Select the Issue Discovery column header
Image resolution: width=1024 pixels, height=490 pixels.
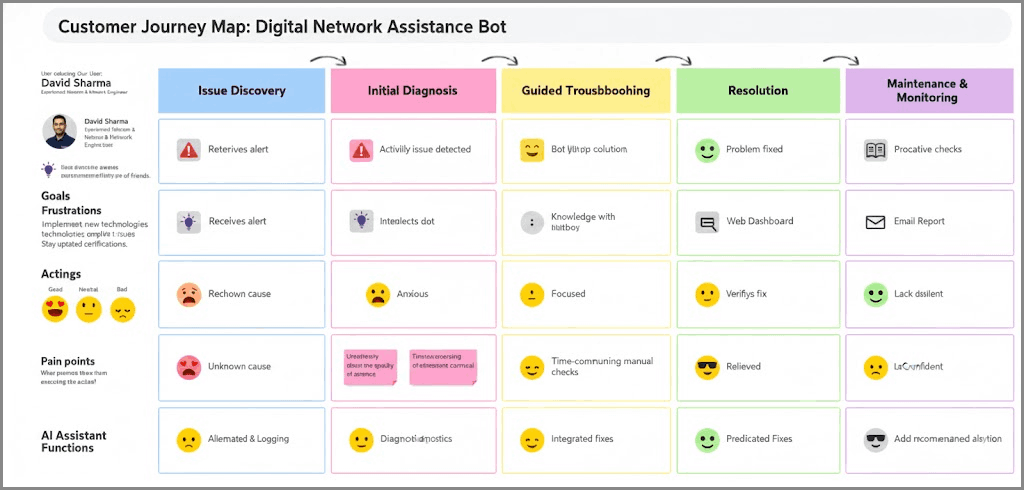[x=242, y=91]
